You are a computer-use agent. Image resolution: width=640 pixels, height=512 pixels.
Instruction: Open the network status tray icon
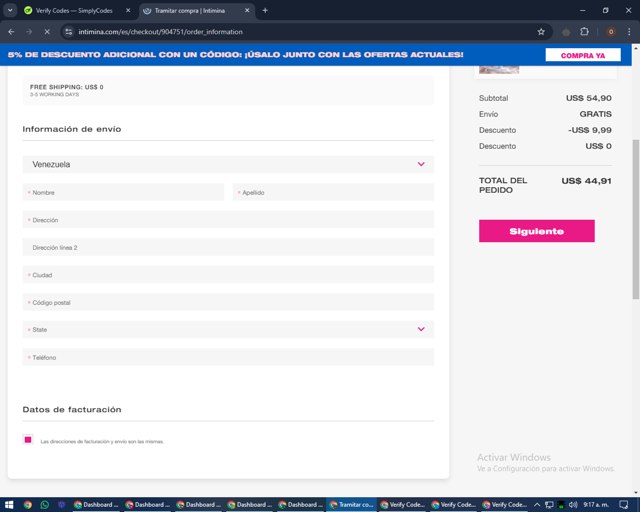point(549,505)
